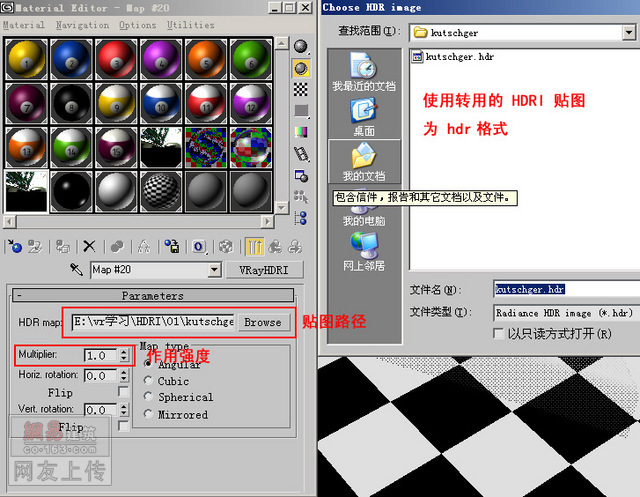Viewport: 640px width, 497px height.
Task: Open the Utilities menu
Action: (x=190, y=25)
